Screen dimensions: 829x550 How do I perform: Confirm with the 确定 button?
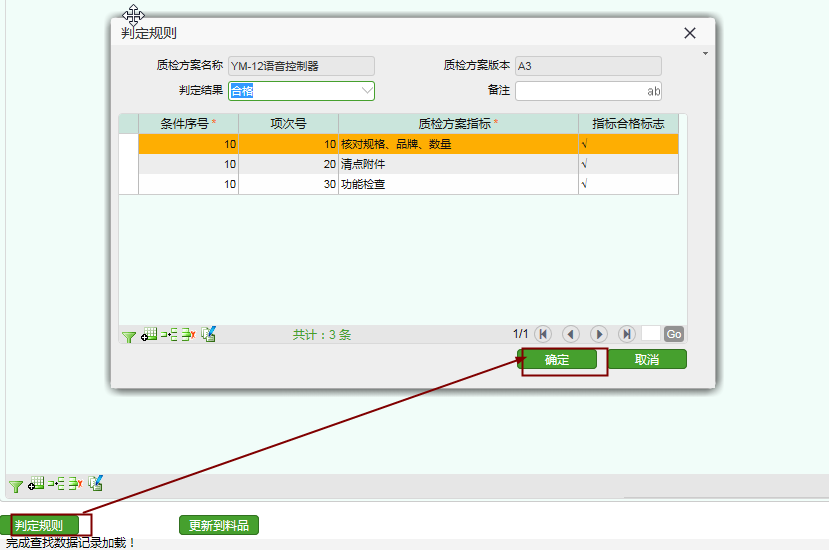point(557,360)
